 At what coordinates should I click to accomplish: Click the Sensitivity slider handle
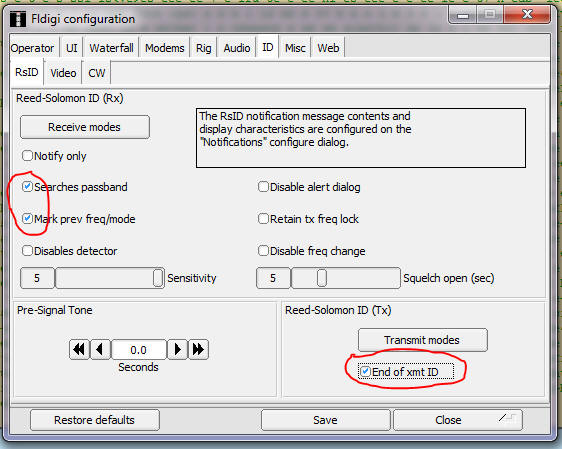click(158, 278)
